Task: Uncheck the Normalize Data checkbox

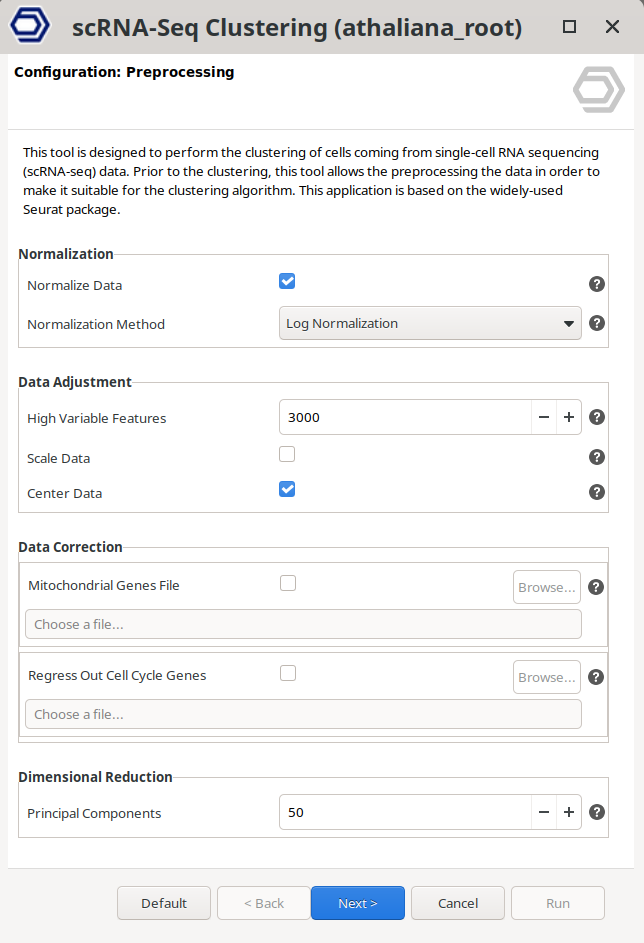Action: click(x=287, y=281)
